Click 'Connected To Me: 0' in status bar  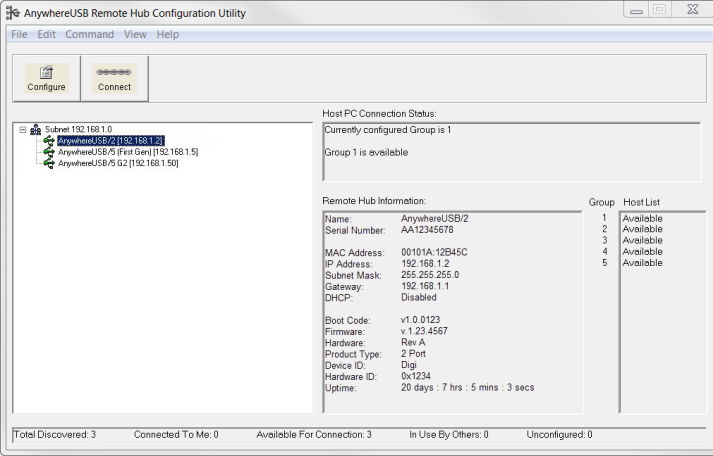(176, 435)
